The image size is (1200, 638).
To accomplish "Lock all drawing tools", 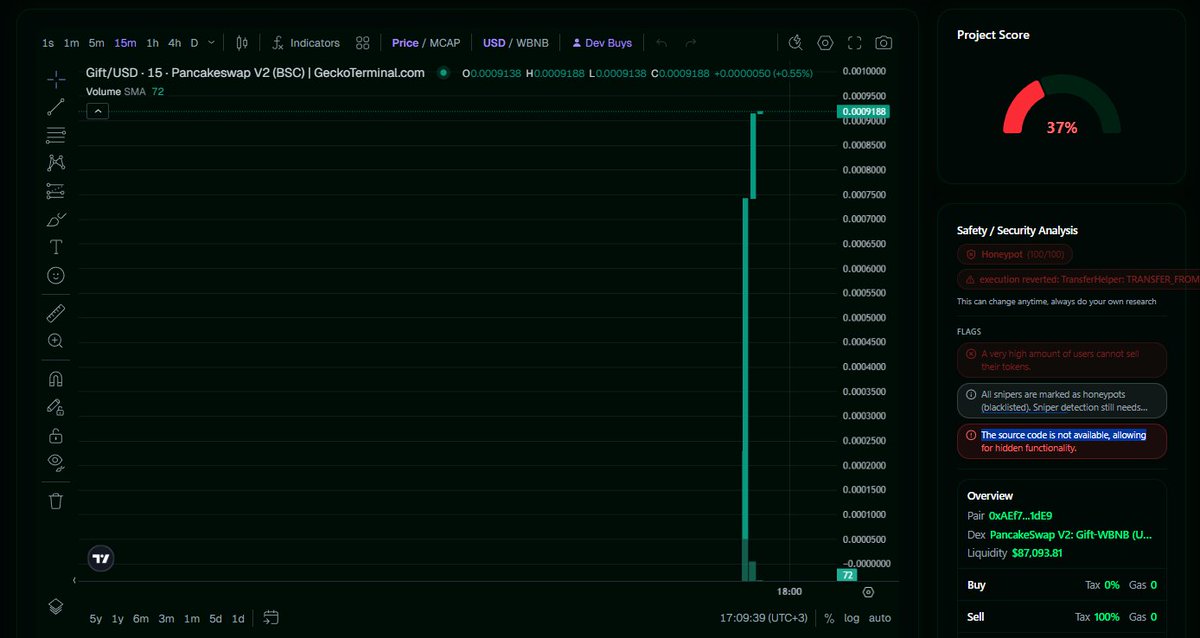I will [56, 435].
